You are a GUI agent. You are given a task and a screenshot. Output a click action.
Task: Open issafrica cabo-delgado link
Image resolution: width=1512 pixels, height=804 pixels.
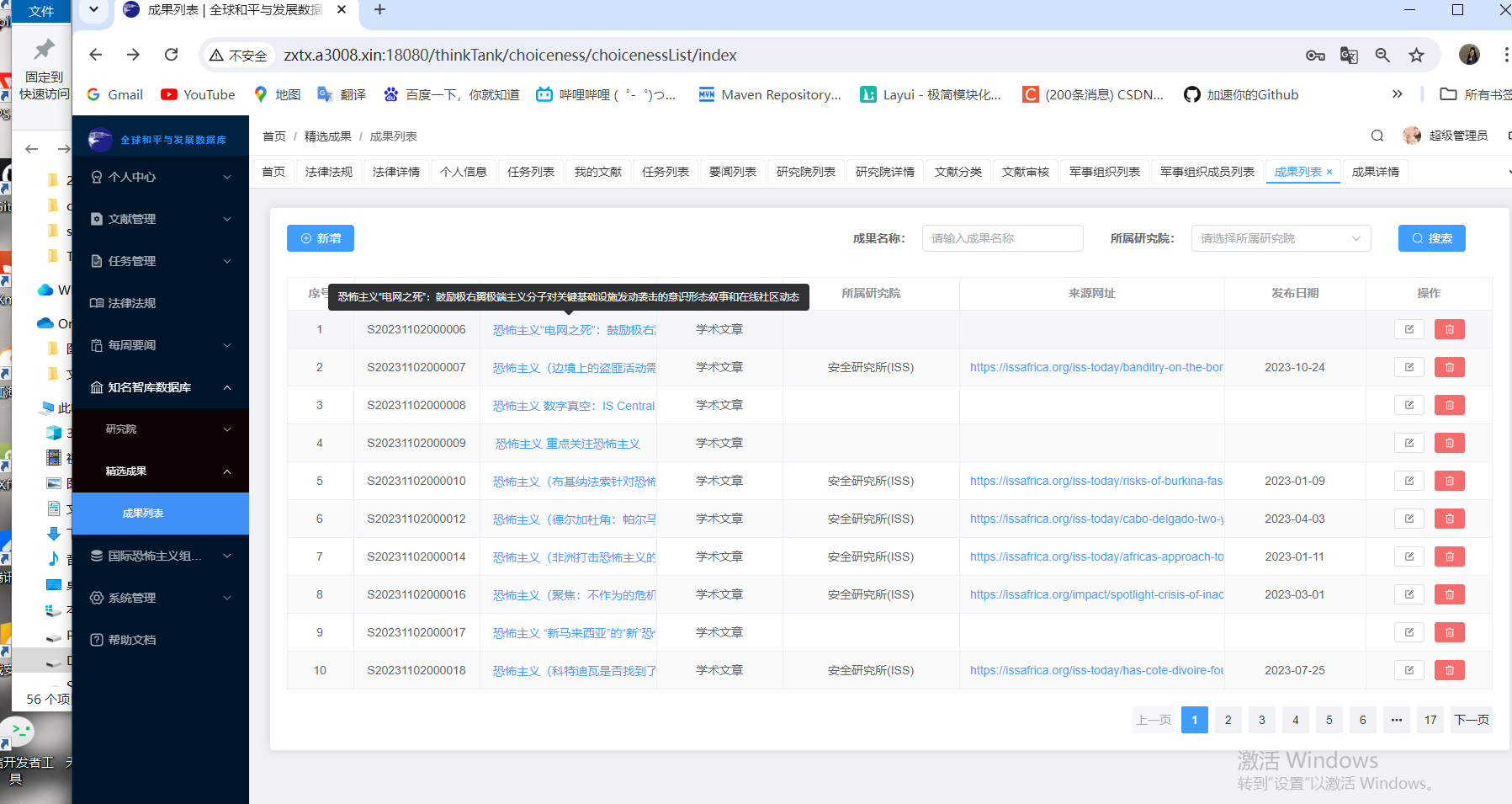[1096, 519]
